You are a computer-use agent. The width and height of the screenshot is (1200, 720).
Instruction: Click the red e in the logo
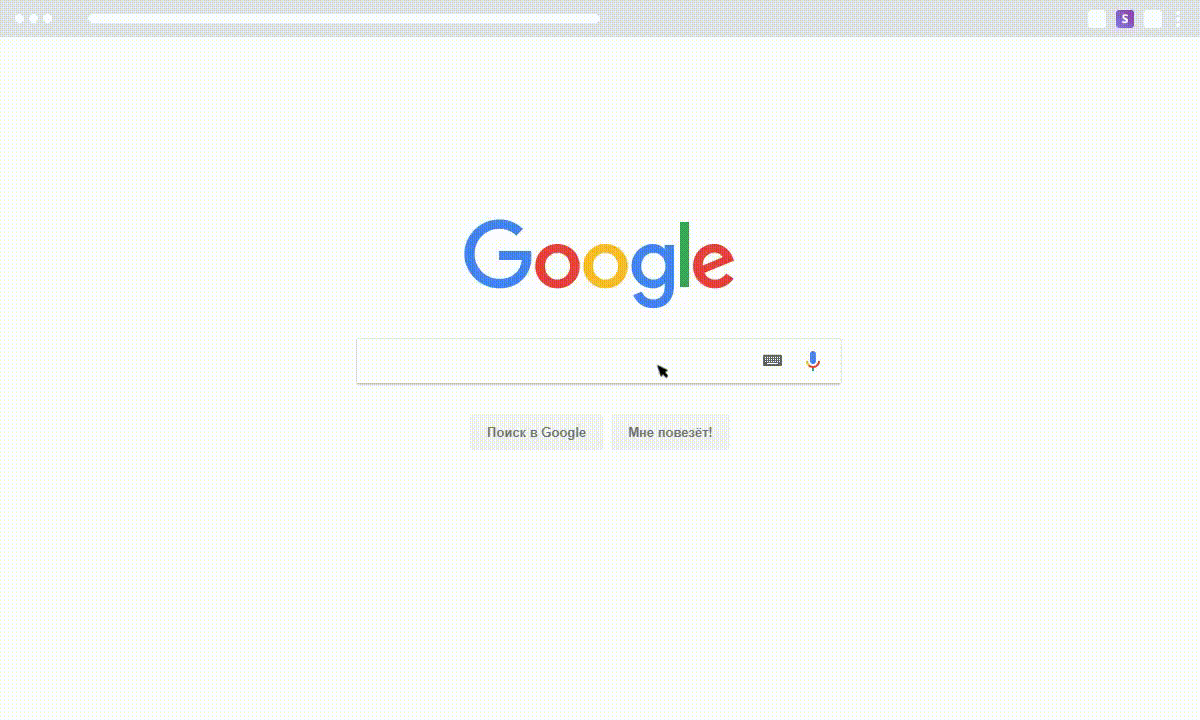(714, 266)
